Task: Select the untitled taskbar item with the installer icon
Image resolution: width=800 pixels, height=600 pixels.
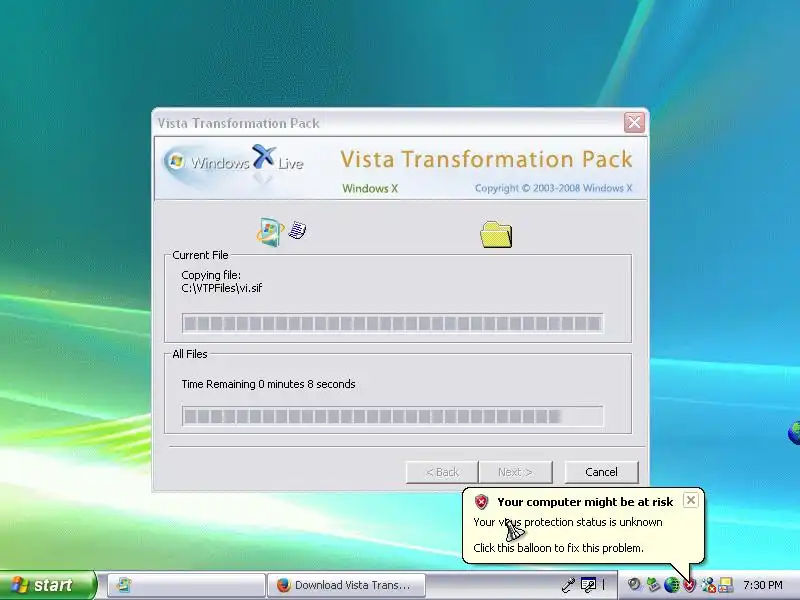Action: (x=186, y=585)
